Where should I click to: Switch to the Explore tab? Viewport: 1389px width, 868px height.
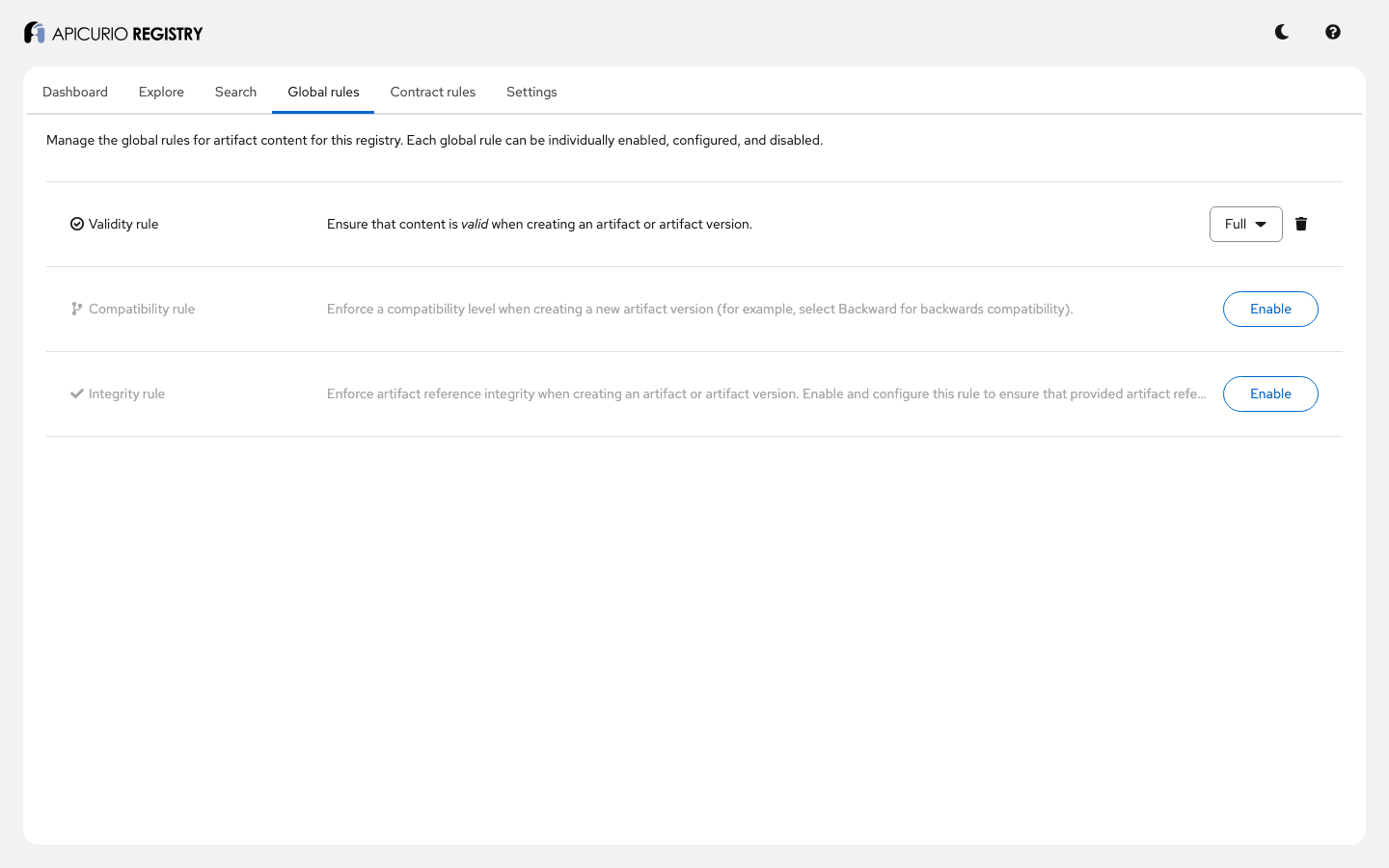161,92
